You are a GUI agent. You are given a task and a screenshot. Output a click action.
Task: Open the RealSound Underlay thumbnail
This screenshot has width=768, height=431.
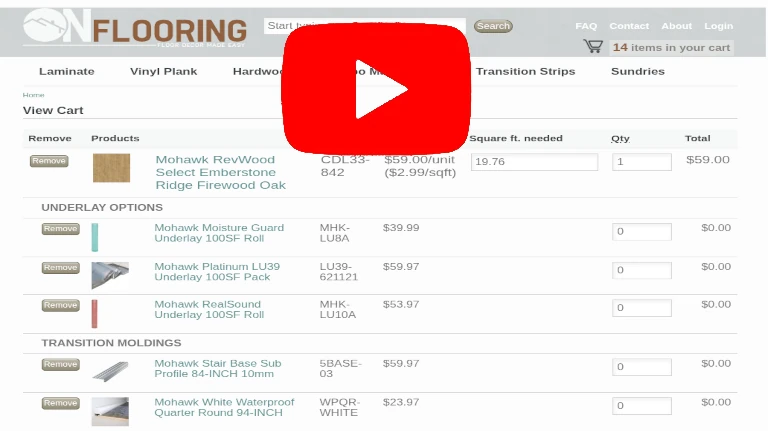coord(95,313)
